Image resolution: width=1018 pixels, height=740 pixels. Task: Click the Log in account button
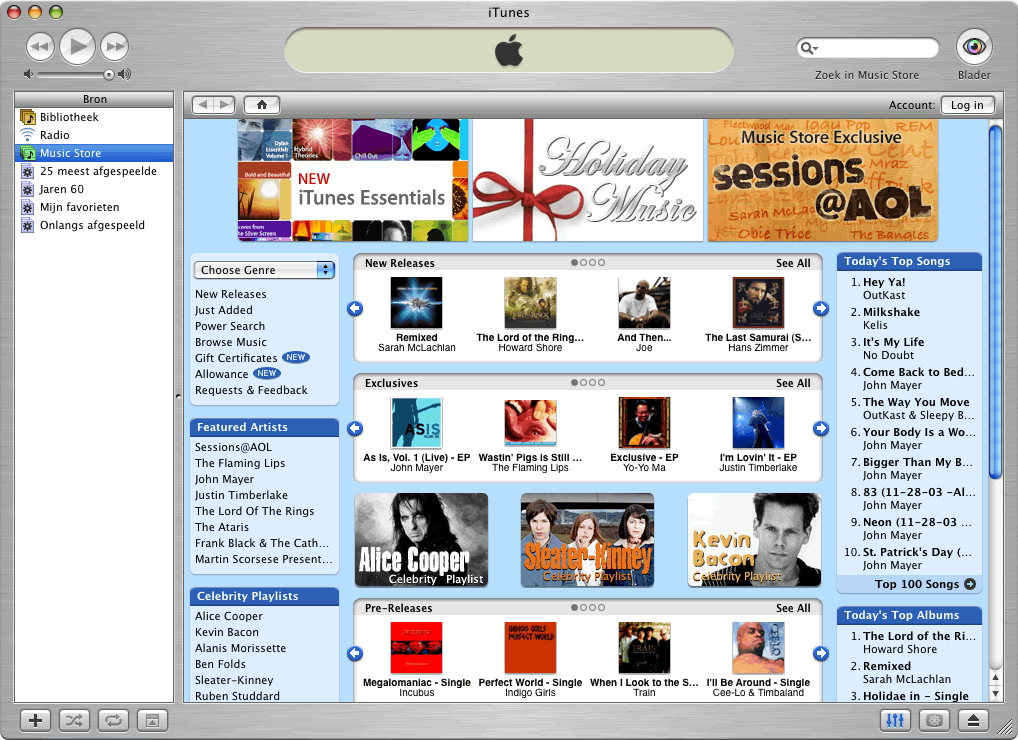click(x=967, y=105)
